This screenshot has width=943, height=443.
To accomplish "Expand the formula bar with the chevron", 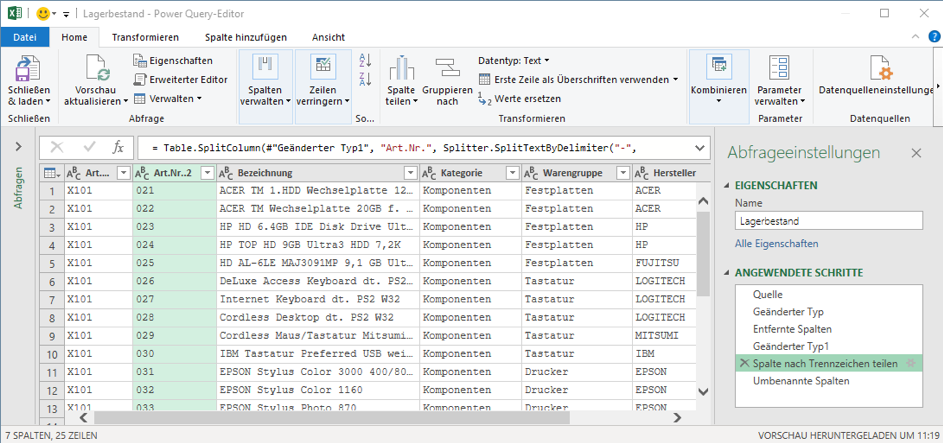I will [x=699, y=148].
